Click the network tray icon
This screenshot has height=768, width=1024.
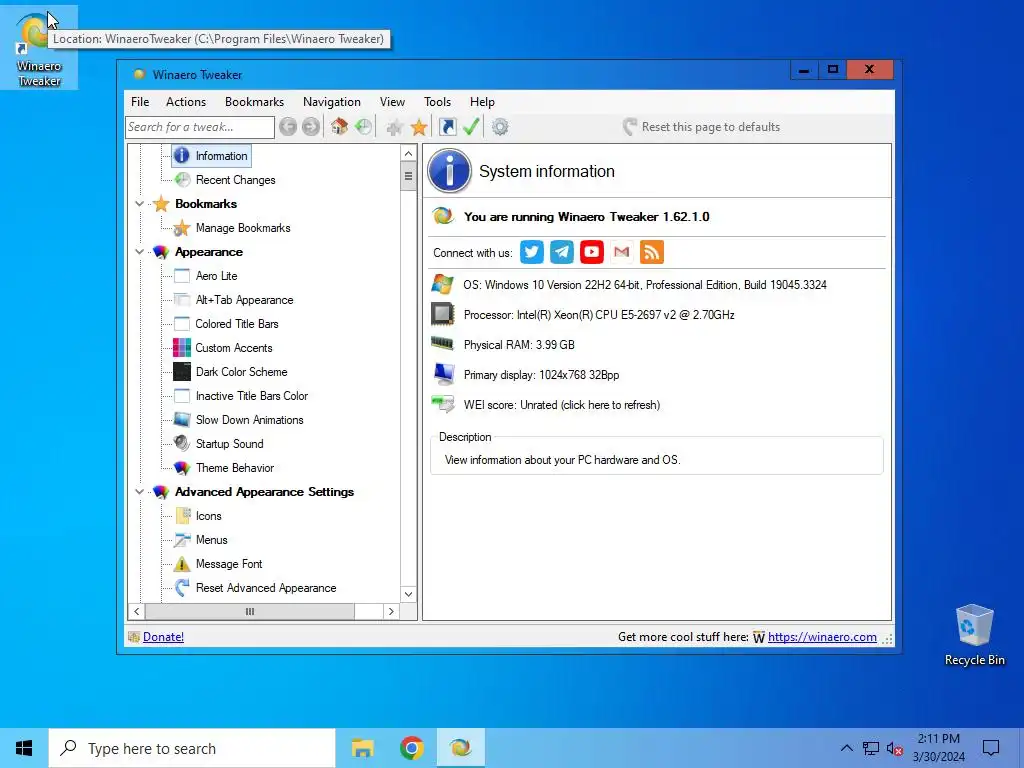(871, 748)
